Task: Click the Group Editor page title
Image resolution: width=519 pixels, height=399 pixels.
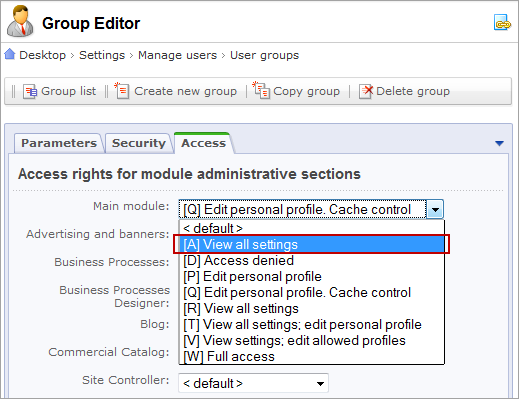Action: [x=91, y=23]
